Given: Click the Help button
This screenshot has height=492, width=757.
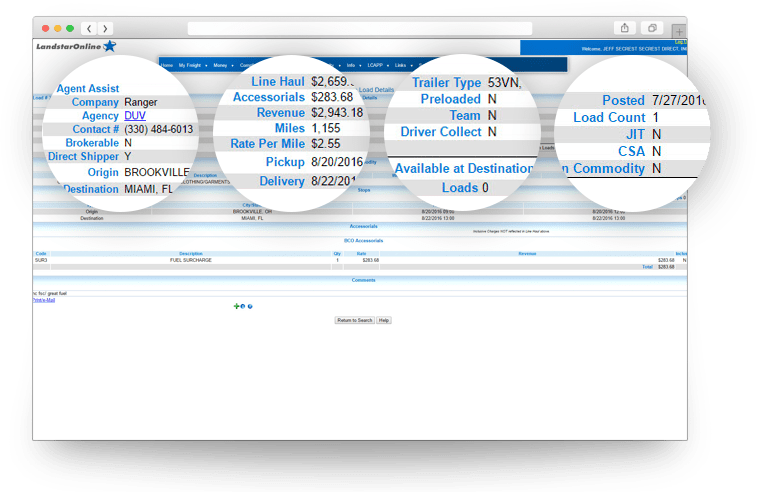Looking at the screenshot, I should click(384, 320).
